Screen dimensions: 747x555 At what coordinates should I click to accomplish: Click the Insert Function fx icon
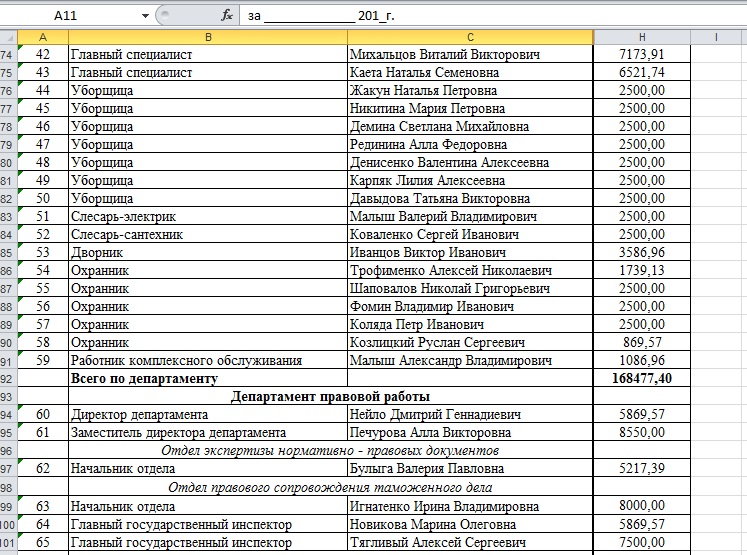[x=227, y=16]
